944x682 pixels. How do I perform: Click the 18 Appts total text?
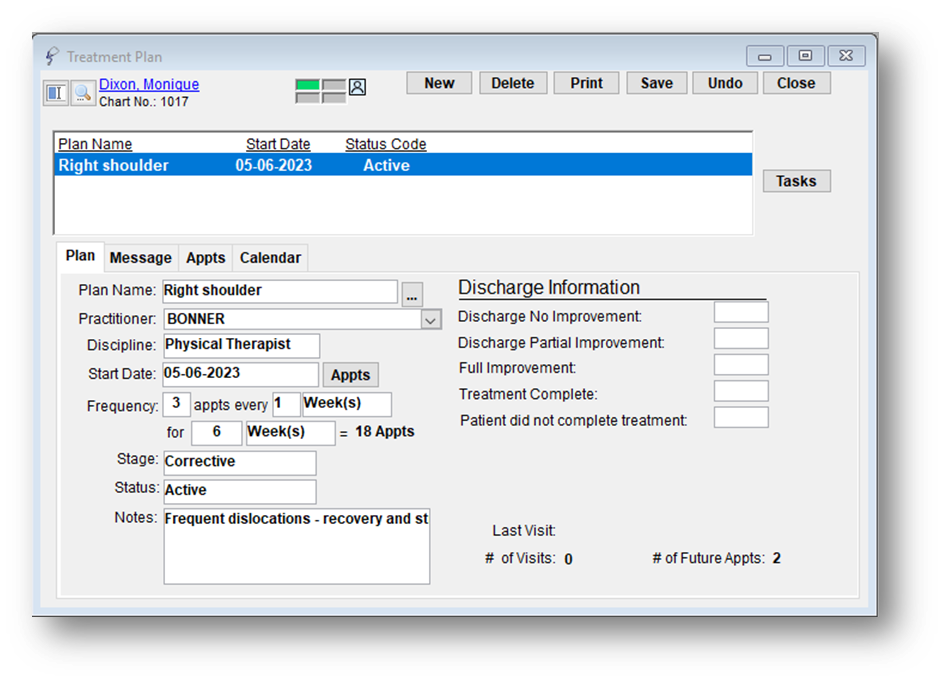coord(385,432)
